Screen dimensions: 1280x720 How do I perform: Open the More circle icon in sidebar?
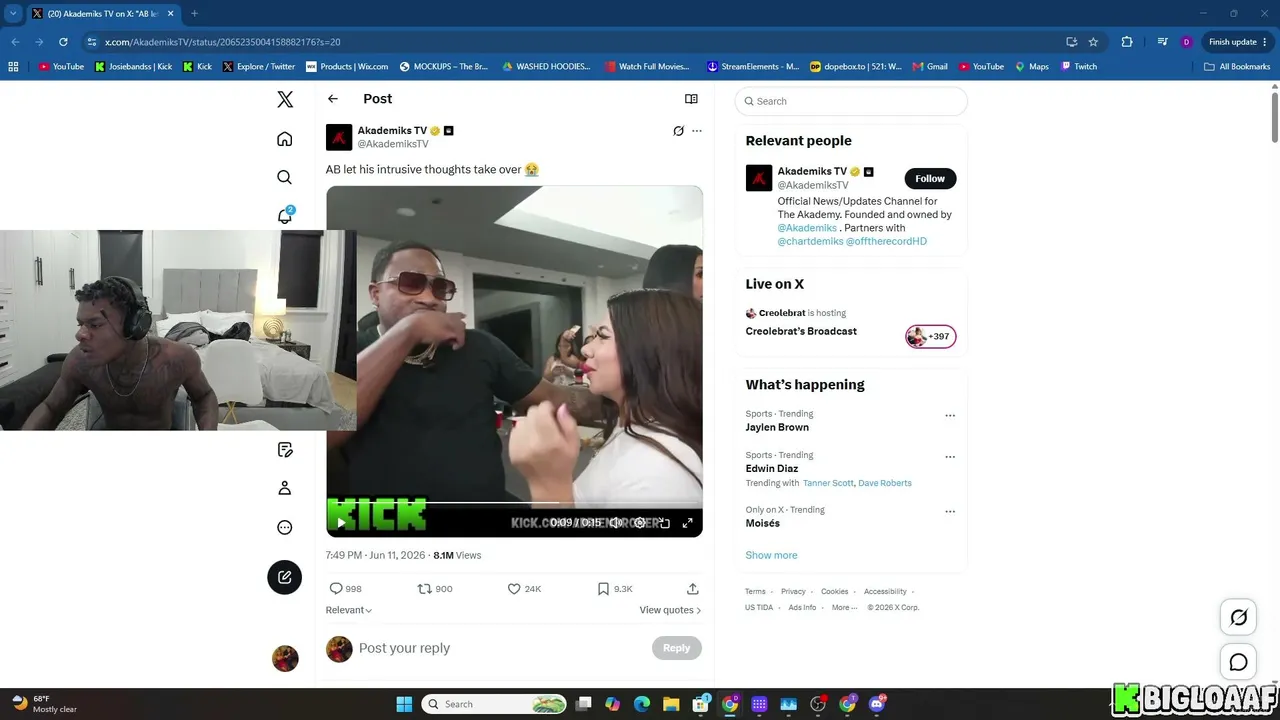(285, 527)
